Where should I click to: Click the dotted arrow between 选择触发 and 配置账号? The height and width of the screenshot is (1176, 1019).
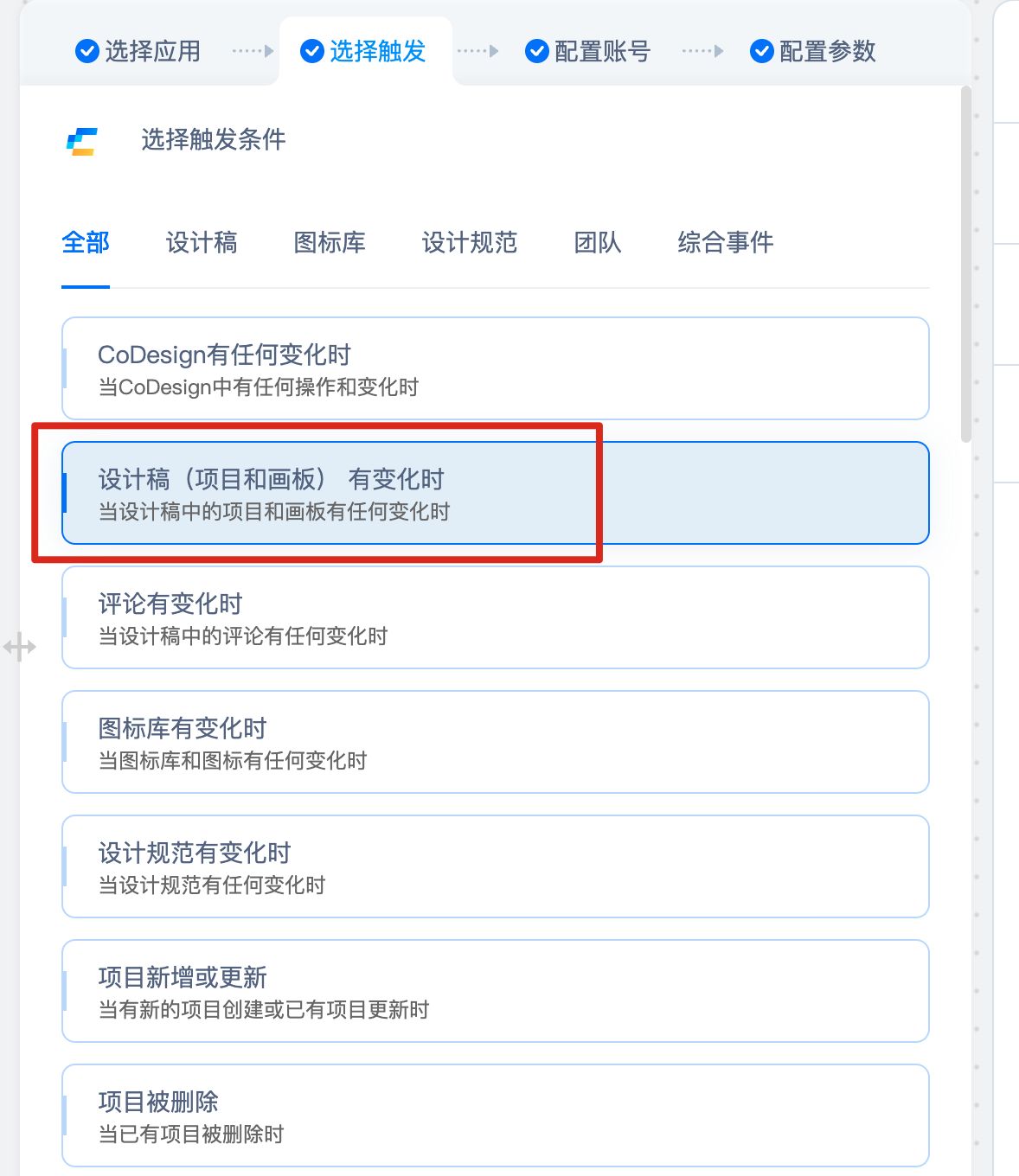[x=478, y=51]
